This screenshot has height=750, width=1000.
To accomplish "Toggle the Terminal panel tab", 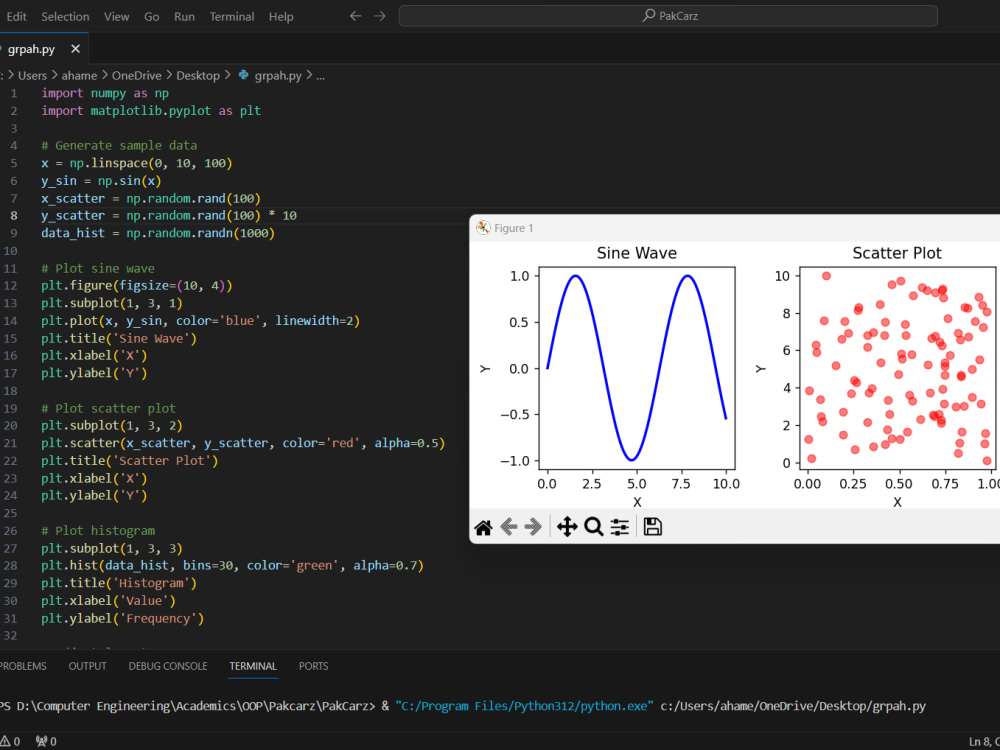I will click(x=252, y=666).
